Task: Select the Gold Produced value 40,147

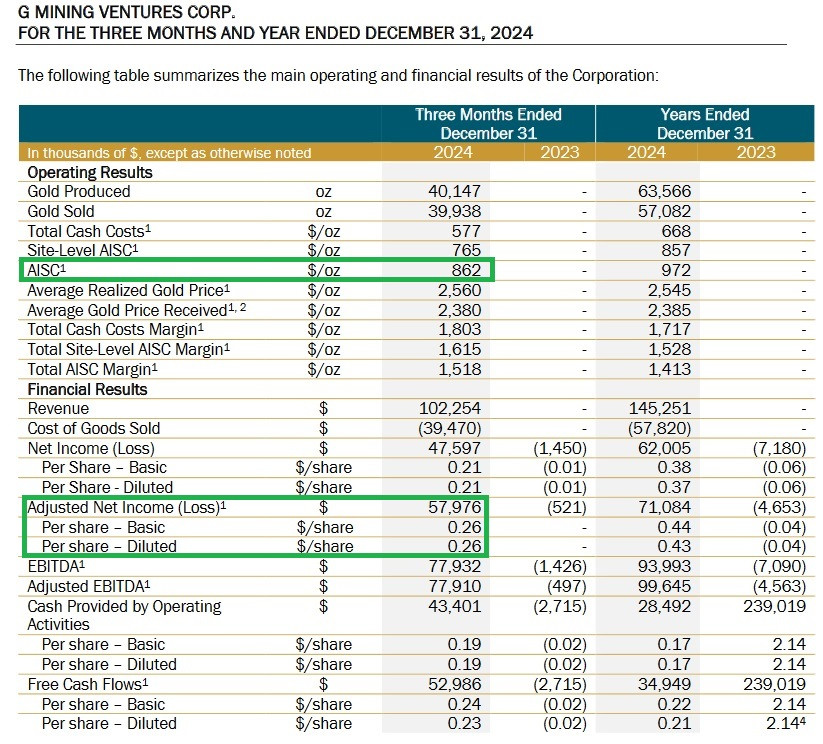Action: click(454, 192)
